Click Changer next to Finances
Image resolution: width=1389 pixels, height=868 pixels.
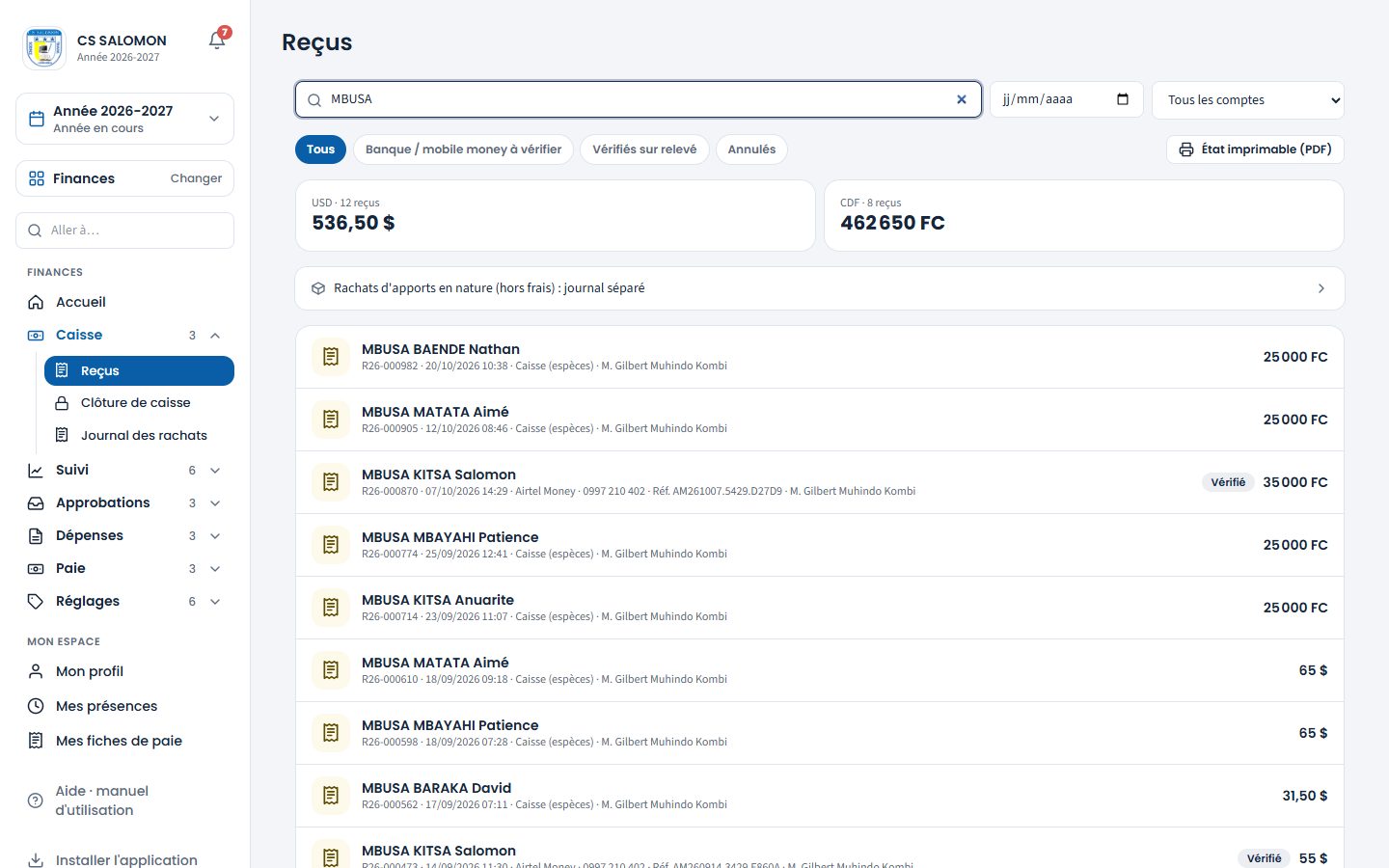[196, 178]
